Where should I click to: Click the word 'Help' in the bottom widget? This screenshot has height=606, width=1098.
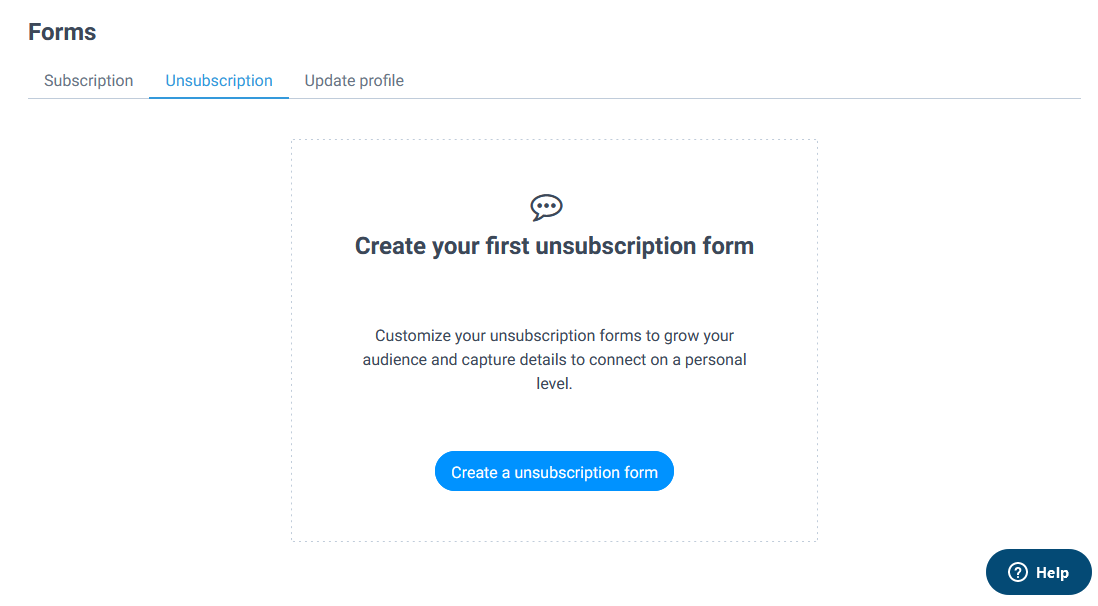point(1052,573)
